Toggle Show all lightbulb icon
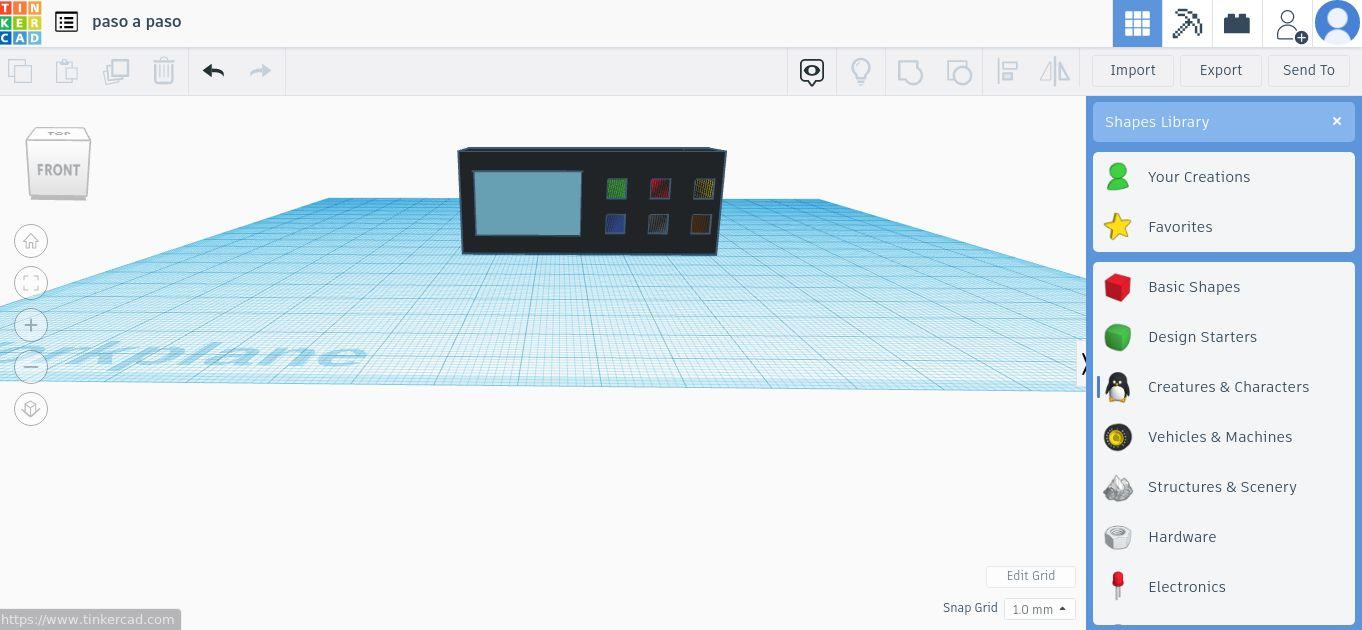Viewport: 1362px width, 630px height. pos(861,71)
